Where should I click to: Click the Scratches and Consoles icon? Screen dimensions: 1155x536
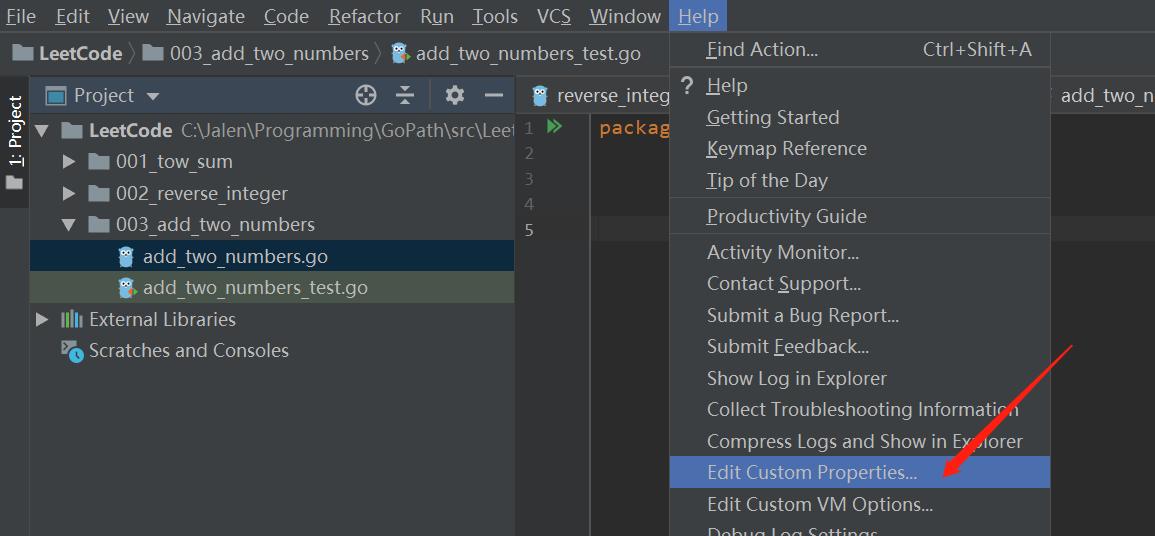pyautogui.click(x=71, y=351)
